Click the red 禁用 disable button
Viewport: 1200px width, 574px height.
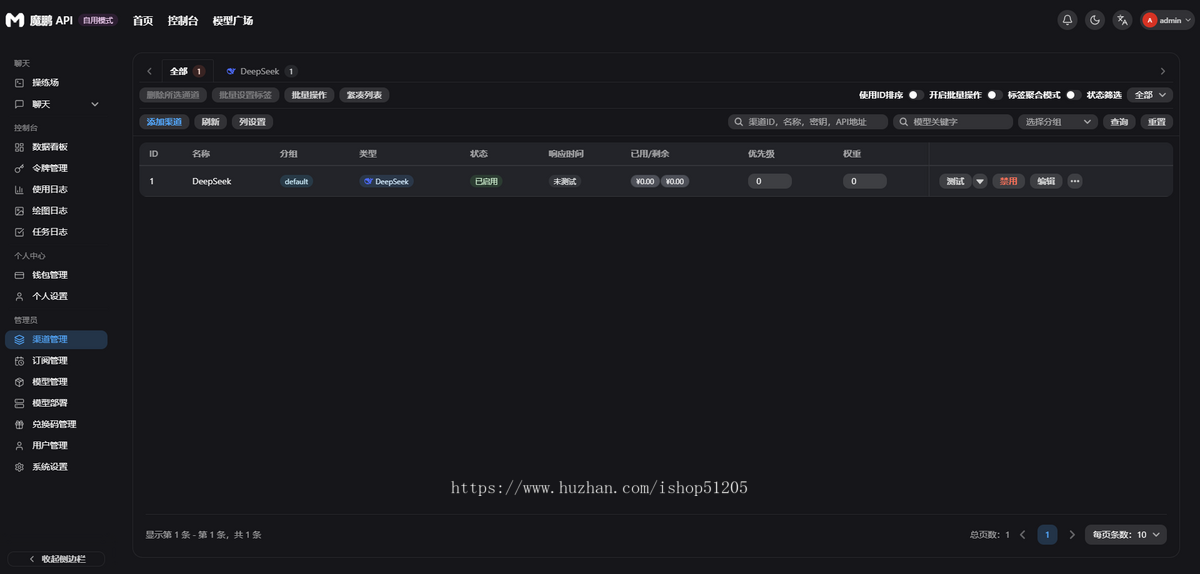(x=1008, y=181)
